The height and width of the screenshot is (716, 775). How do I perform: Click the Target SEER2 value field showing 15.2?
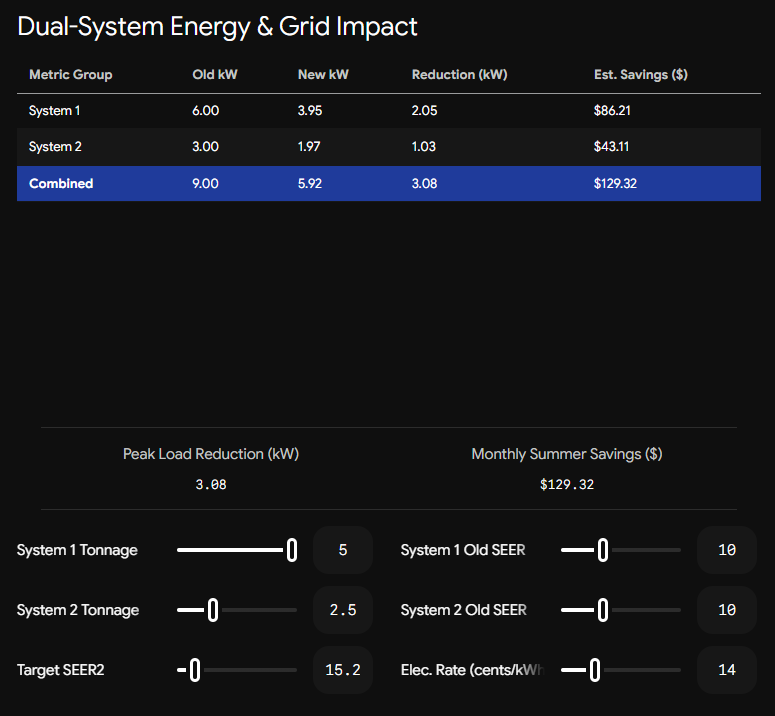[343, 670]
